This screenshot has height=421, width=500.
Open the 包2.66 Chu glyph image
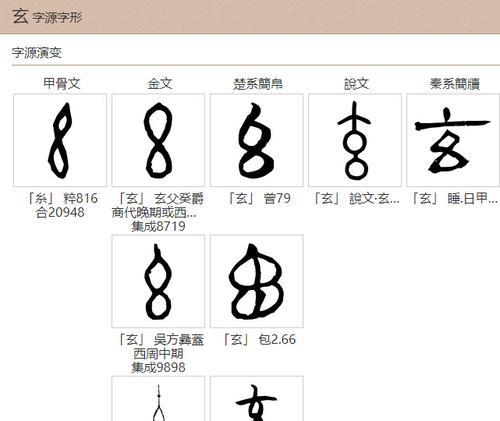pyautogui.click(x=257, y=281)
